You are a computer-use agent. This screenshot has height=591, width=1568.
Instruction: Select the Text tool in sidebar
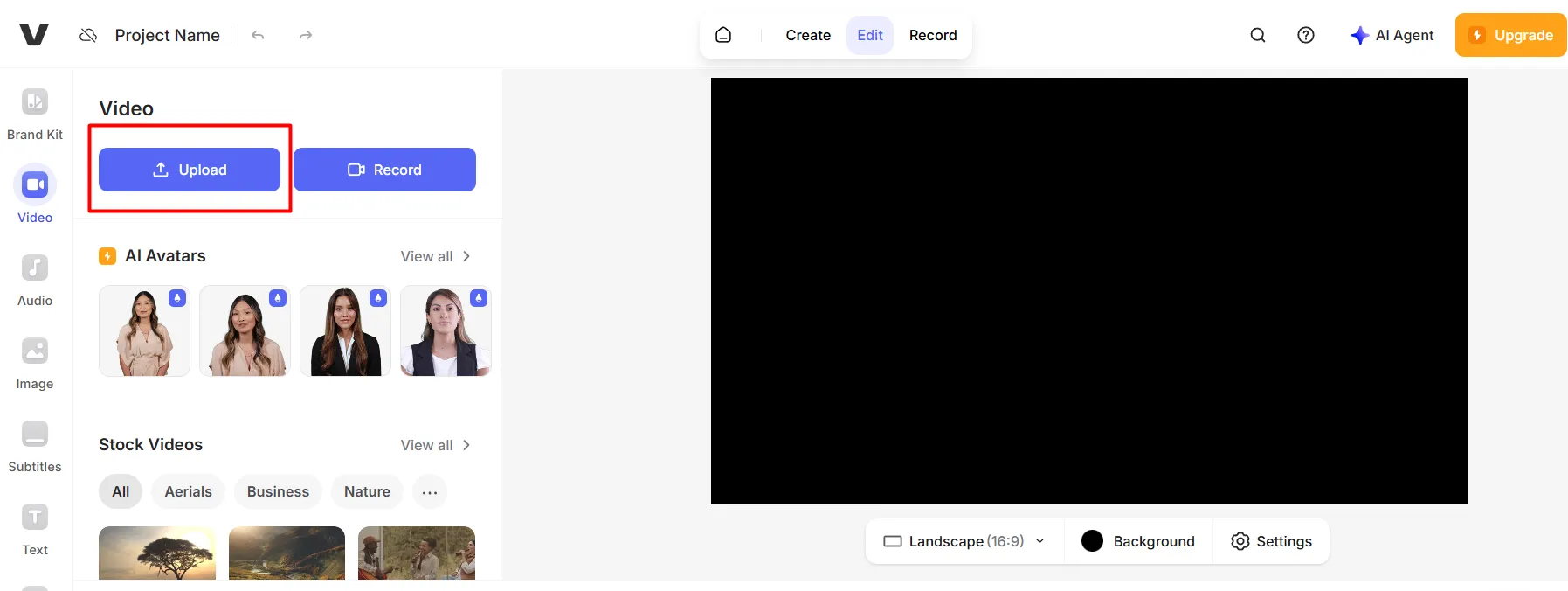click(35, 518)
